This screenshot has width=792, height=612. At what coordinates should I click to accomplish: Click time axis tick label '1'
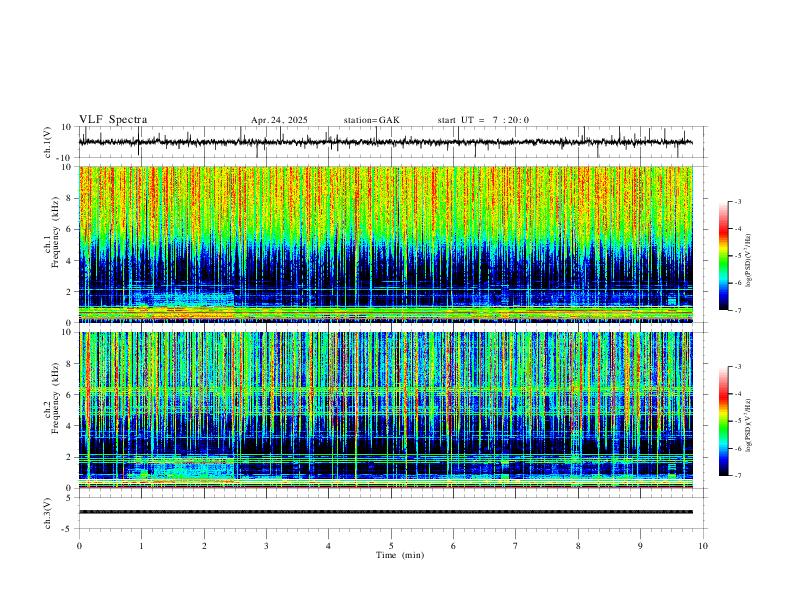tap(141, 546)
